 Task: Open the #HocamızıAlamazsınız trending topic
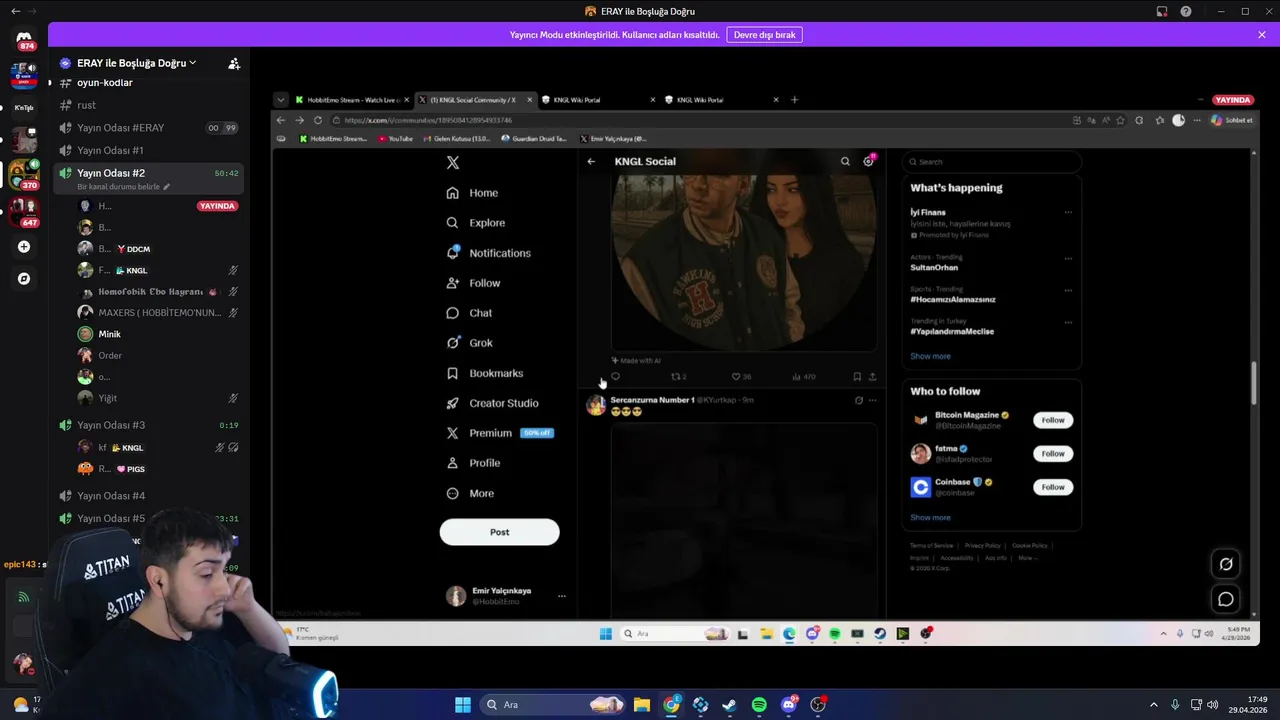pos(952,299)
